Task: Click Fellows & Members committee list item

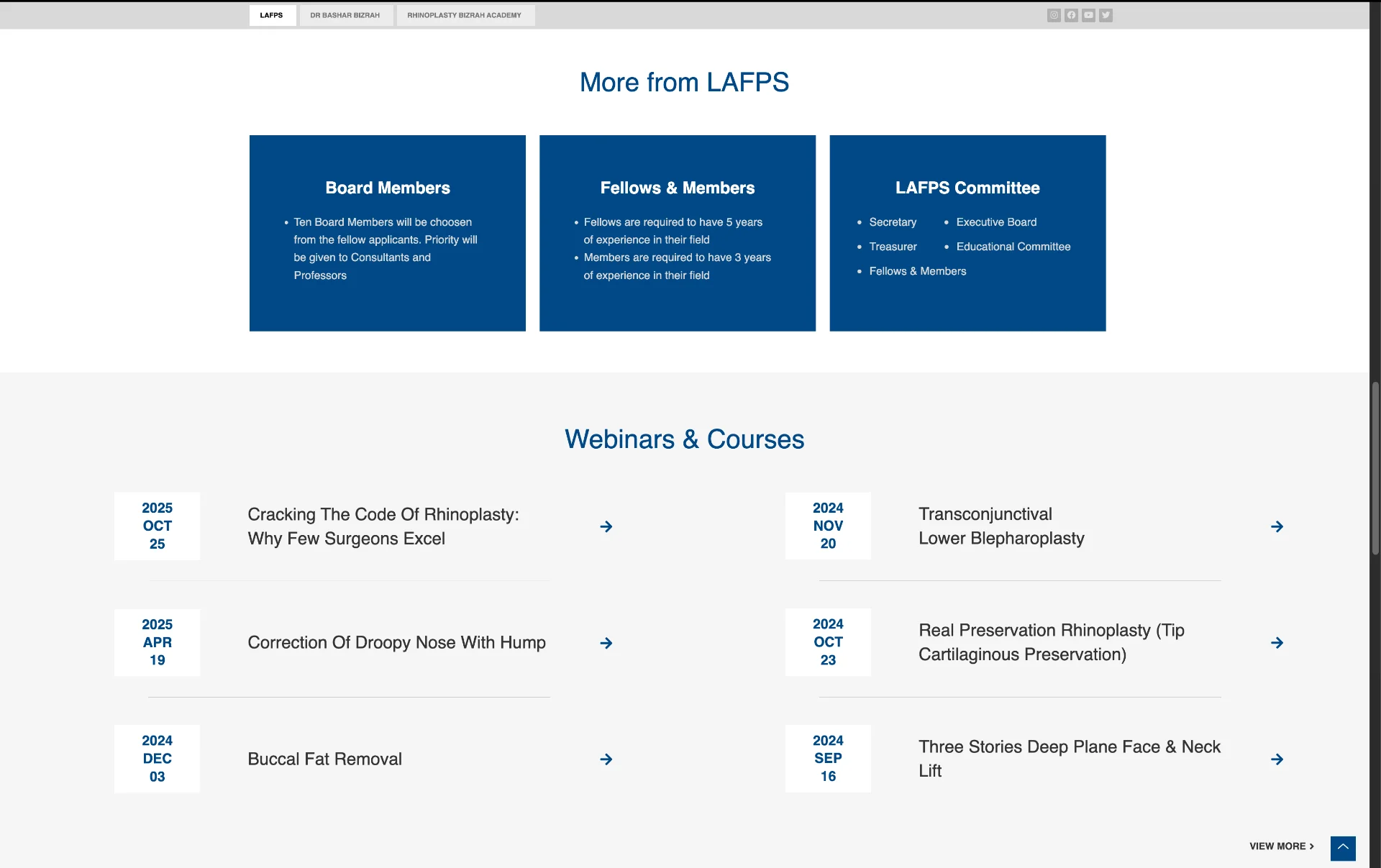Action: 918,271
